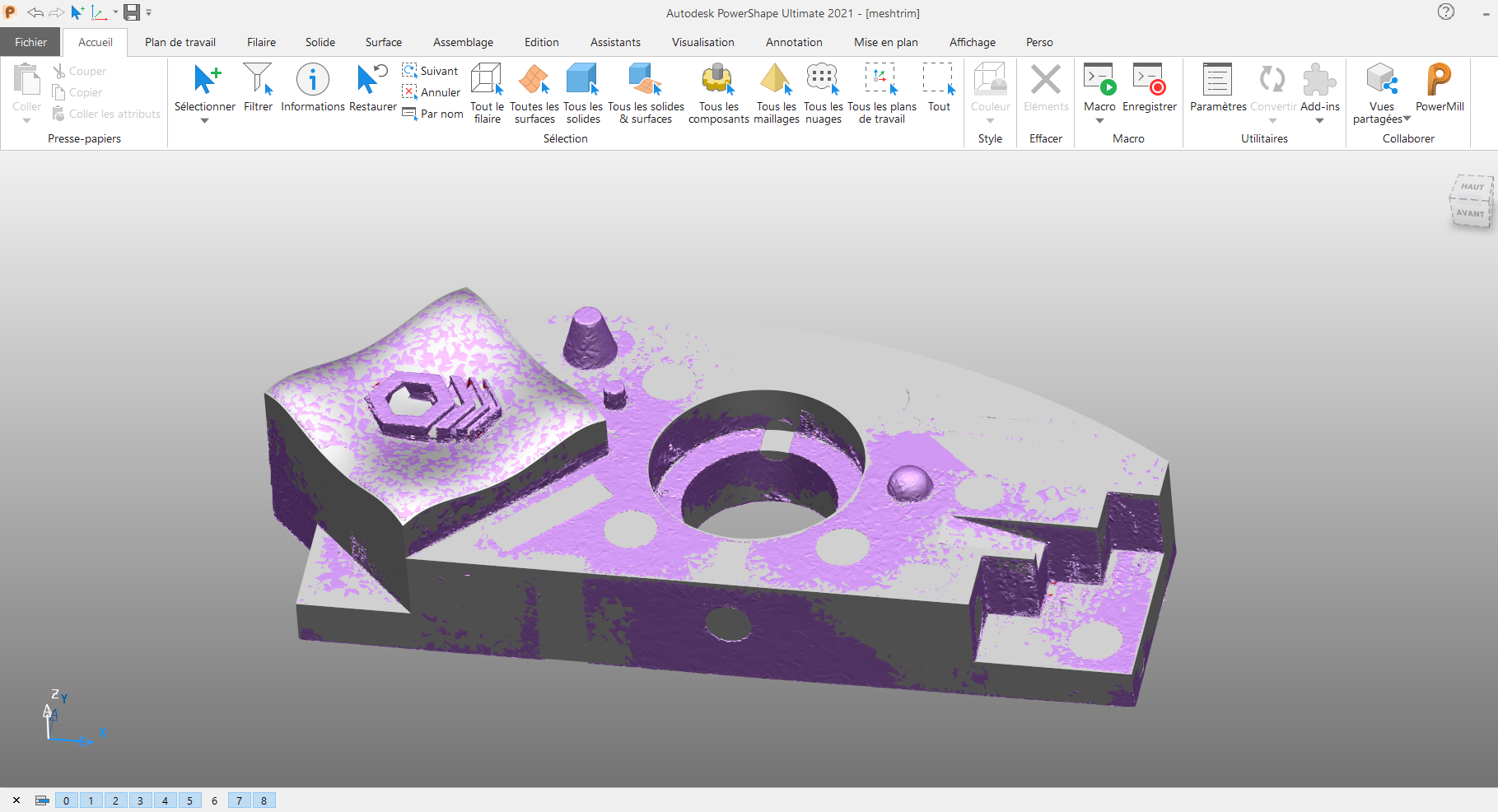Expand the Macro dropdown arrow
Image resolution: width=1498 pixels, height=812 pixels.
[x=1099, y=121]
